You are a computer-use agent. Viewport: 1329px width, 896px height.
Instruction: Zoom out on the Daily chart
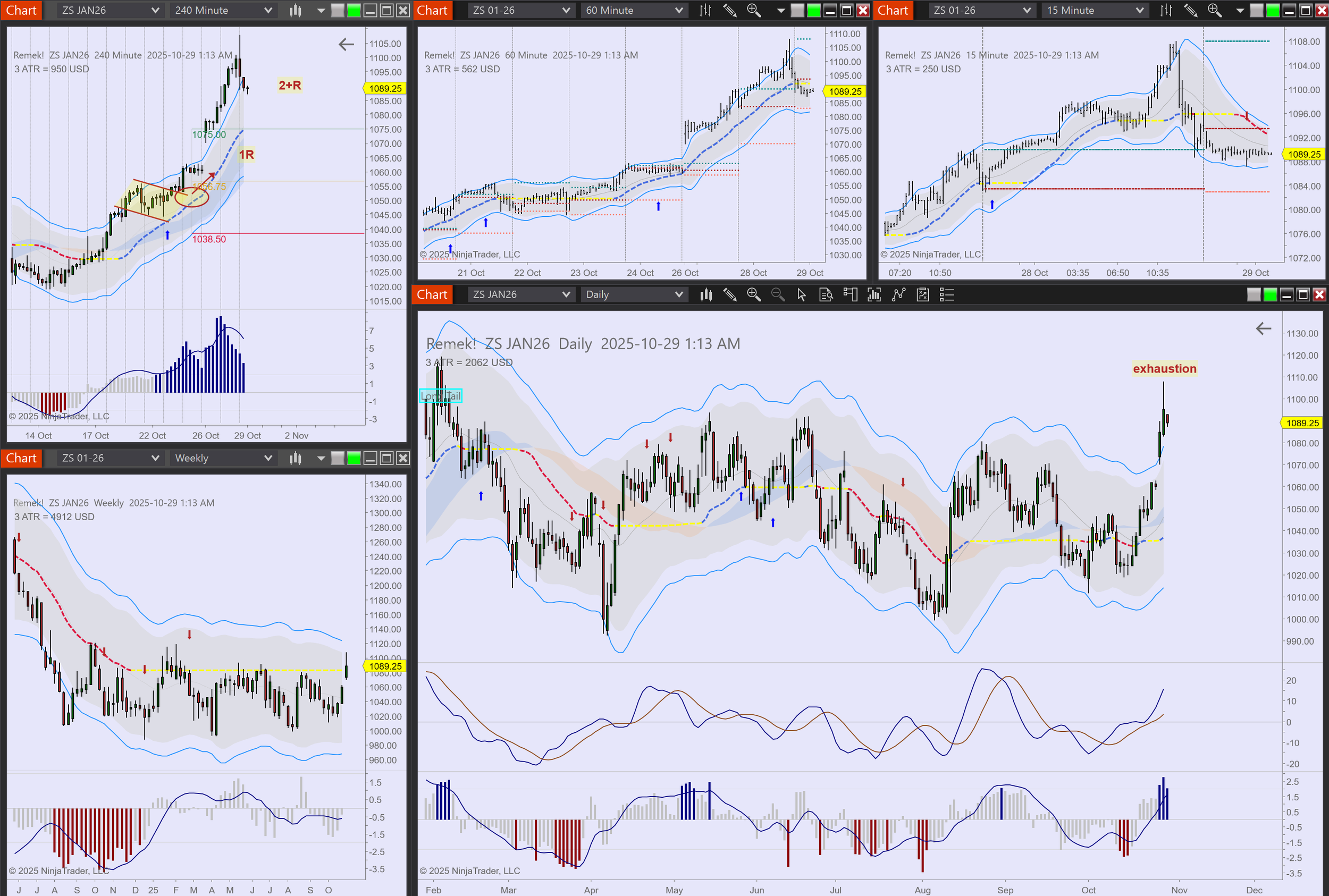(778, 294)
